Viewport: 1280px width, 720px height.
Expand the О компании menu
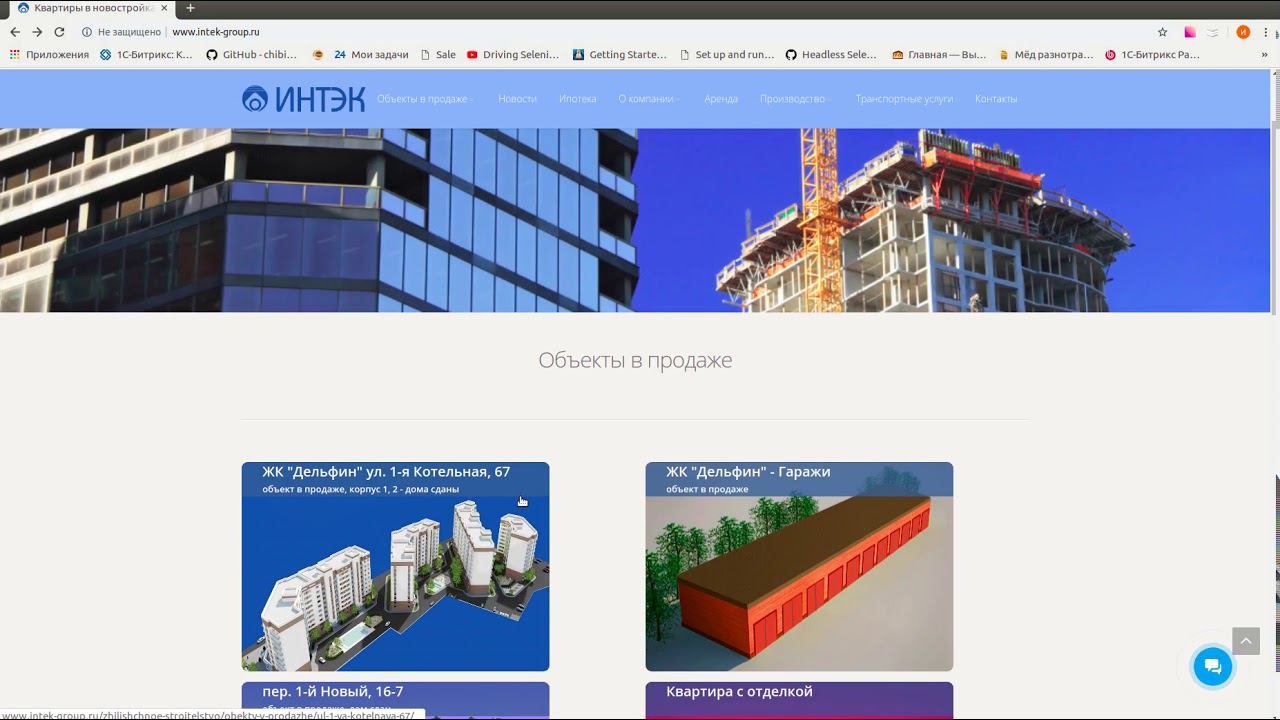[649, 99]
